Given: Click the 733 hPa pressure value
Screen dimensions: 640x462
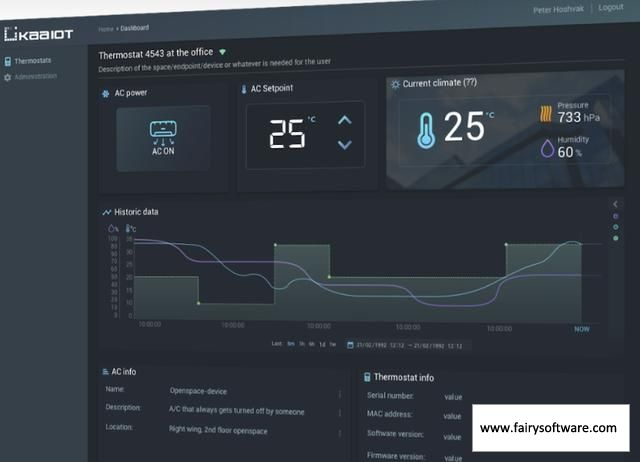Looking at the screenshot, I should click(x=579, y=118).
